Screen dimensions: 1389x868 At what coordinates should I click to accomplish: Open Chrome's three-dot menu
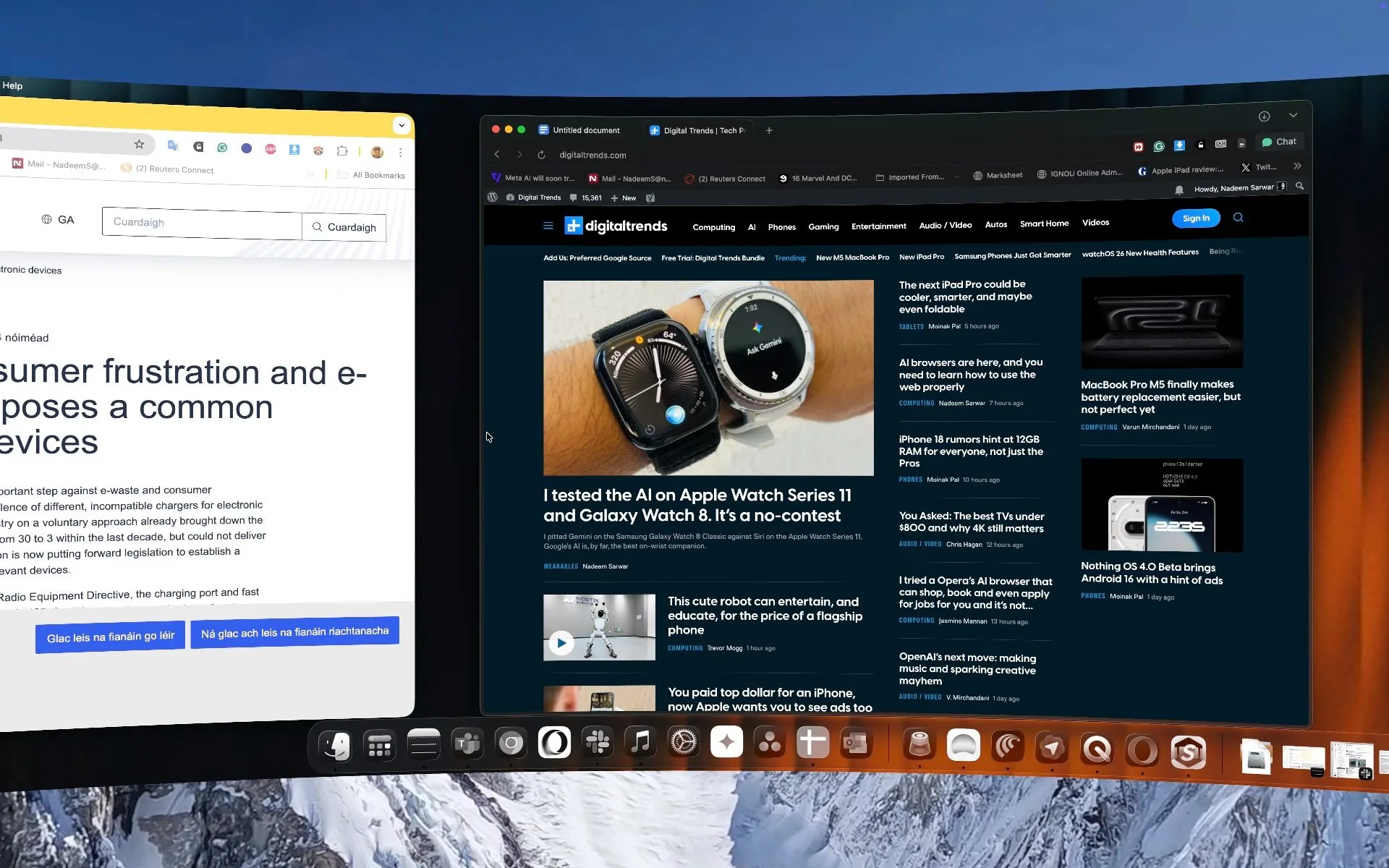[400, 153]
